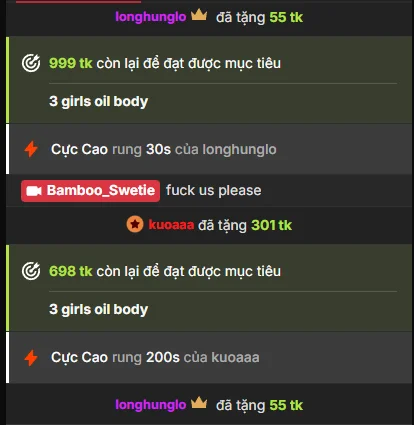Click the Cực Cao rung 30s message

(x=164, y=150)
